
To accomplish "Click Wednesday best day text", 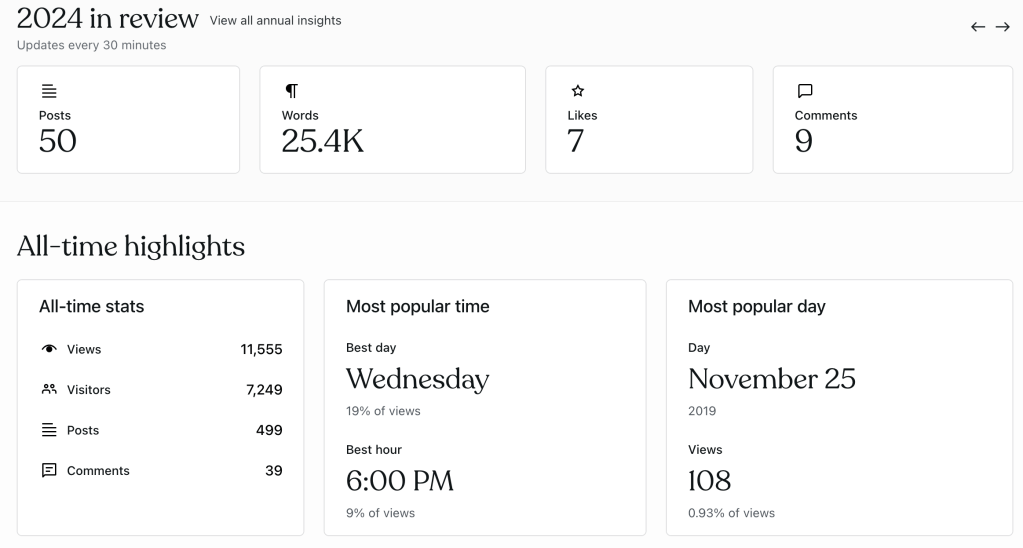I will [417, 379].
